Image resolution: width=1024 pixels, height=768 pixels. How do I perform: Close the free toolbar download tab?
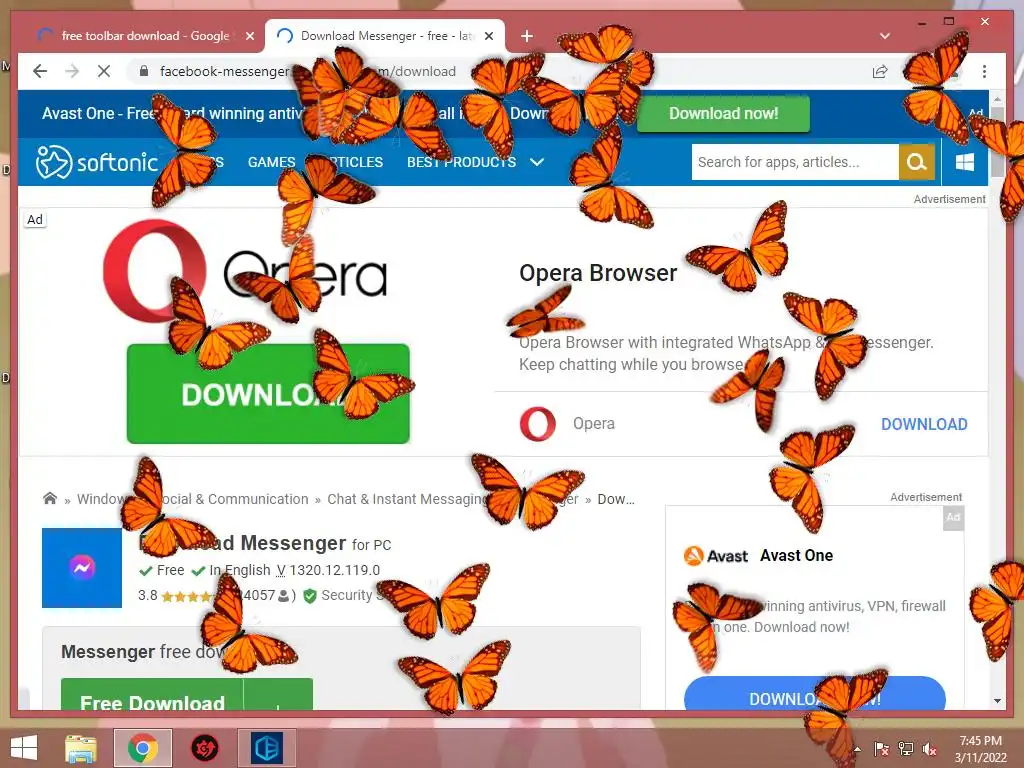[x=249, y=36]
